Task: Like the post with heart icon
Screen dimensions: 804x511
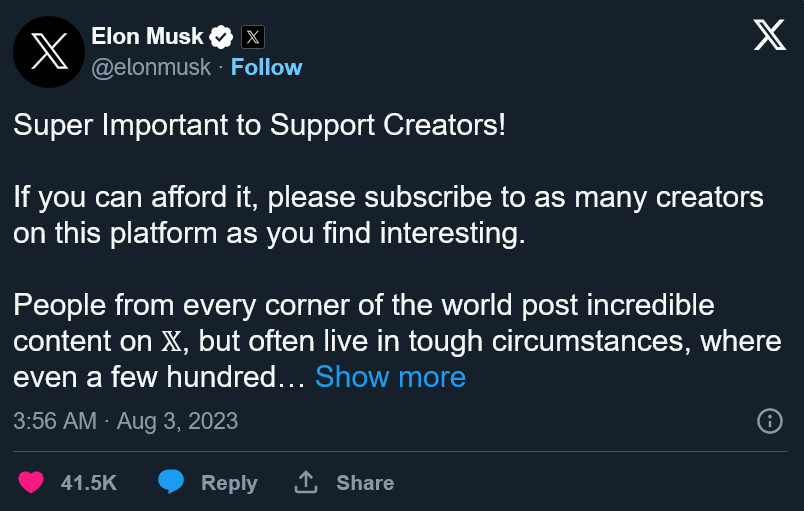Action: pyautogui.click(x=32, y=483)
